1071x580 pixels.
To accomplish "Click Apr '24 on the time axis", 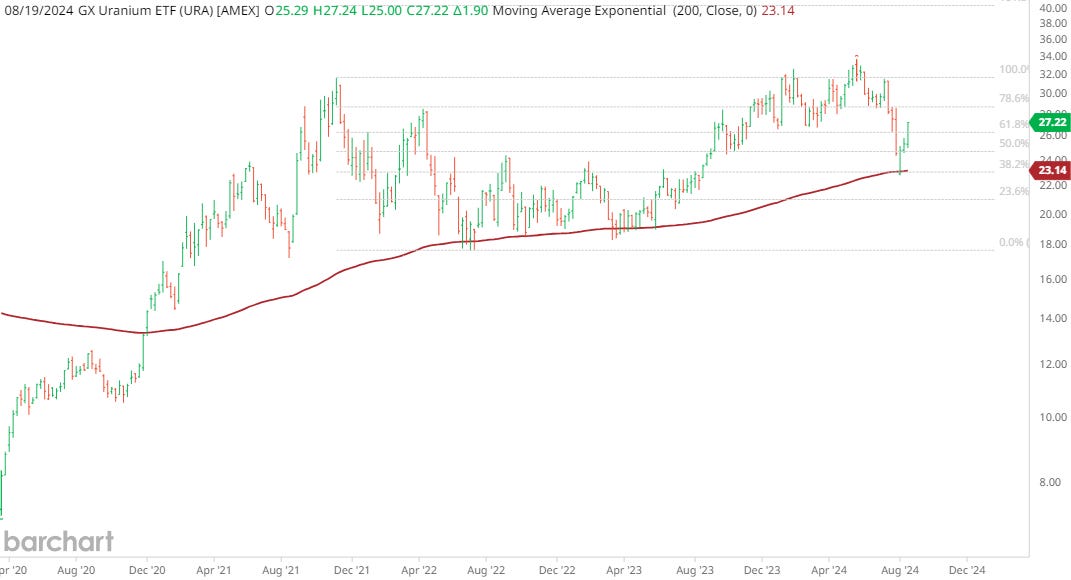I will click(x=829, y=570).
